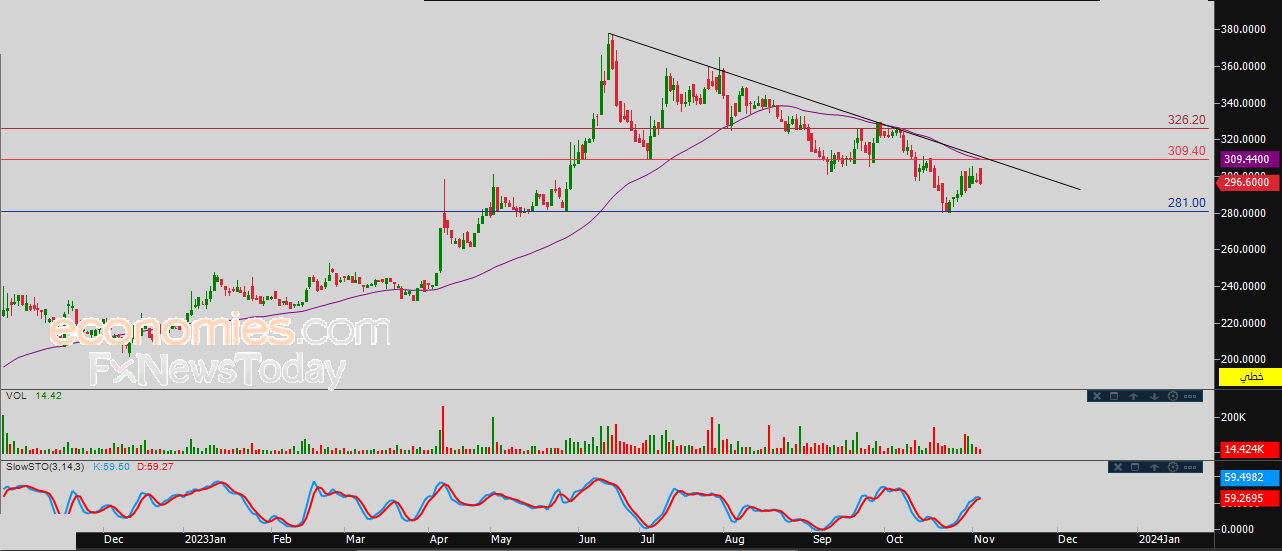Maximize the SlowSTO indicator pane
This screenshot has width=1282, height=551.
tap(1135, 467)
